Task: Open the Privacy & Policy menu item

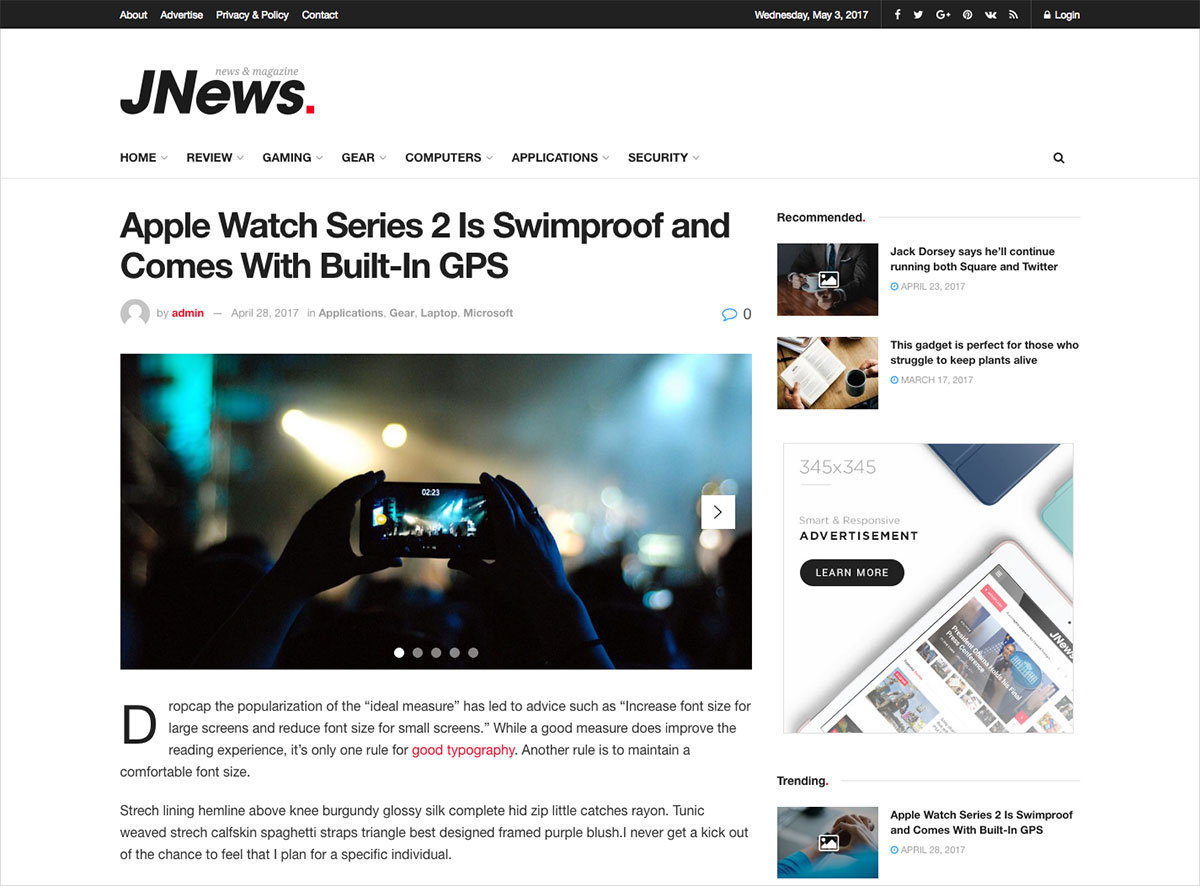Action: (252, 15)
